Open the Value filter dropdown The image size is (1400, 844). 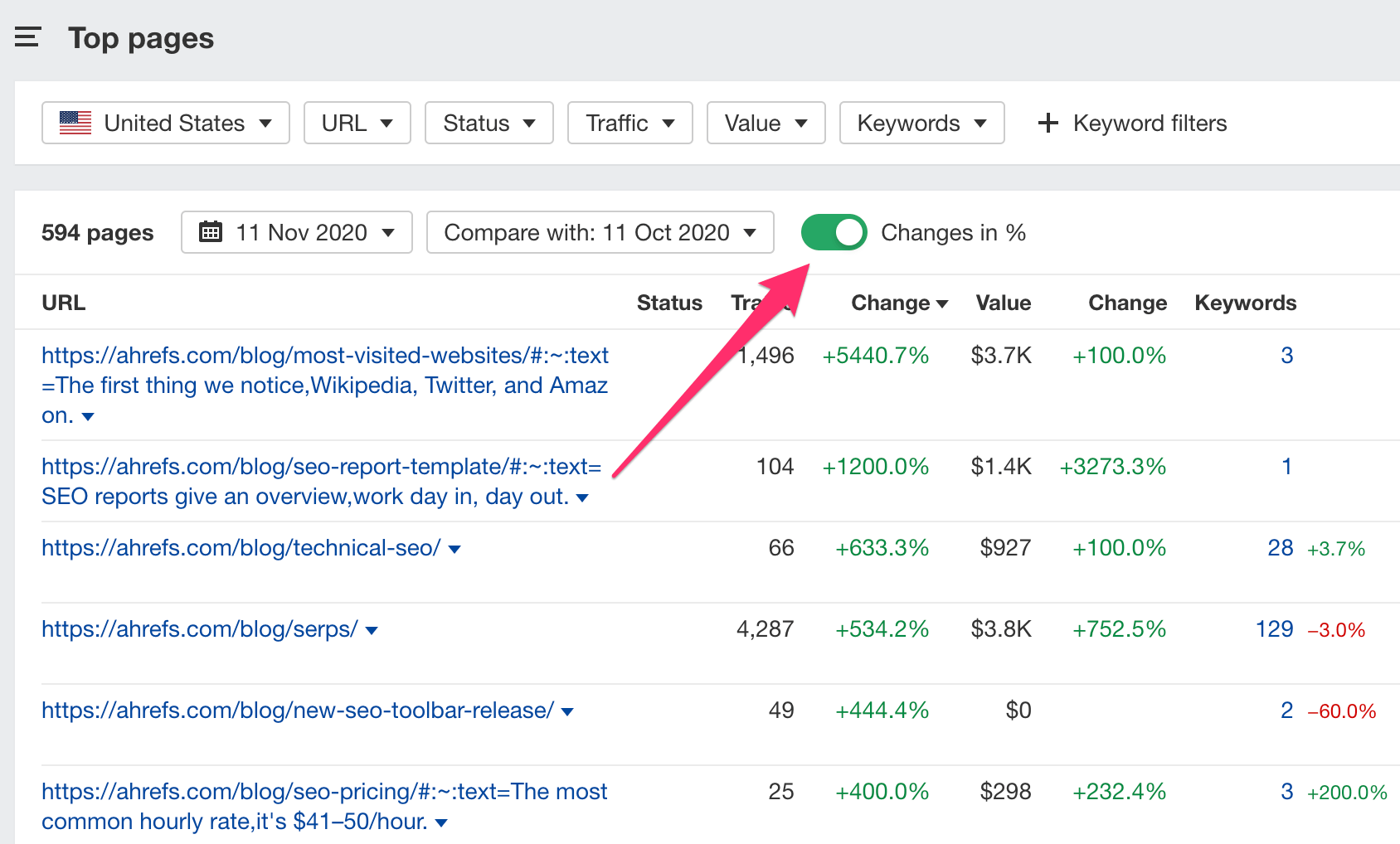766,123
